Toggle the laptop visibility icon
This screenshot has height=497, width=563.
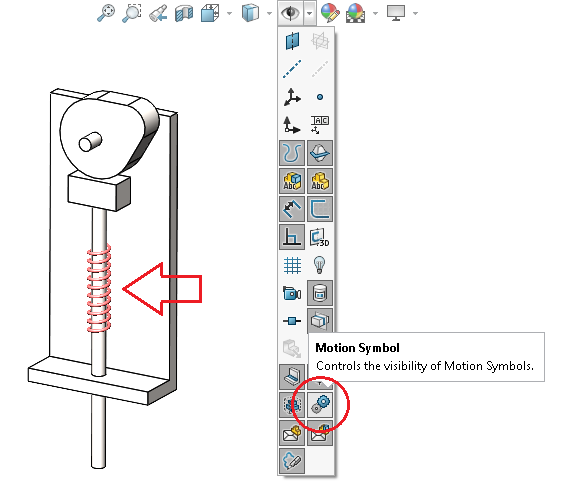click(292, 377)
